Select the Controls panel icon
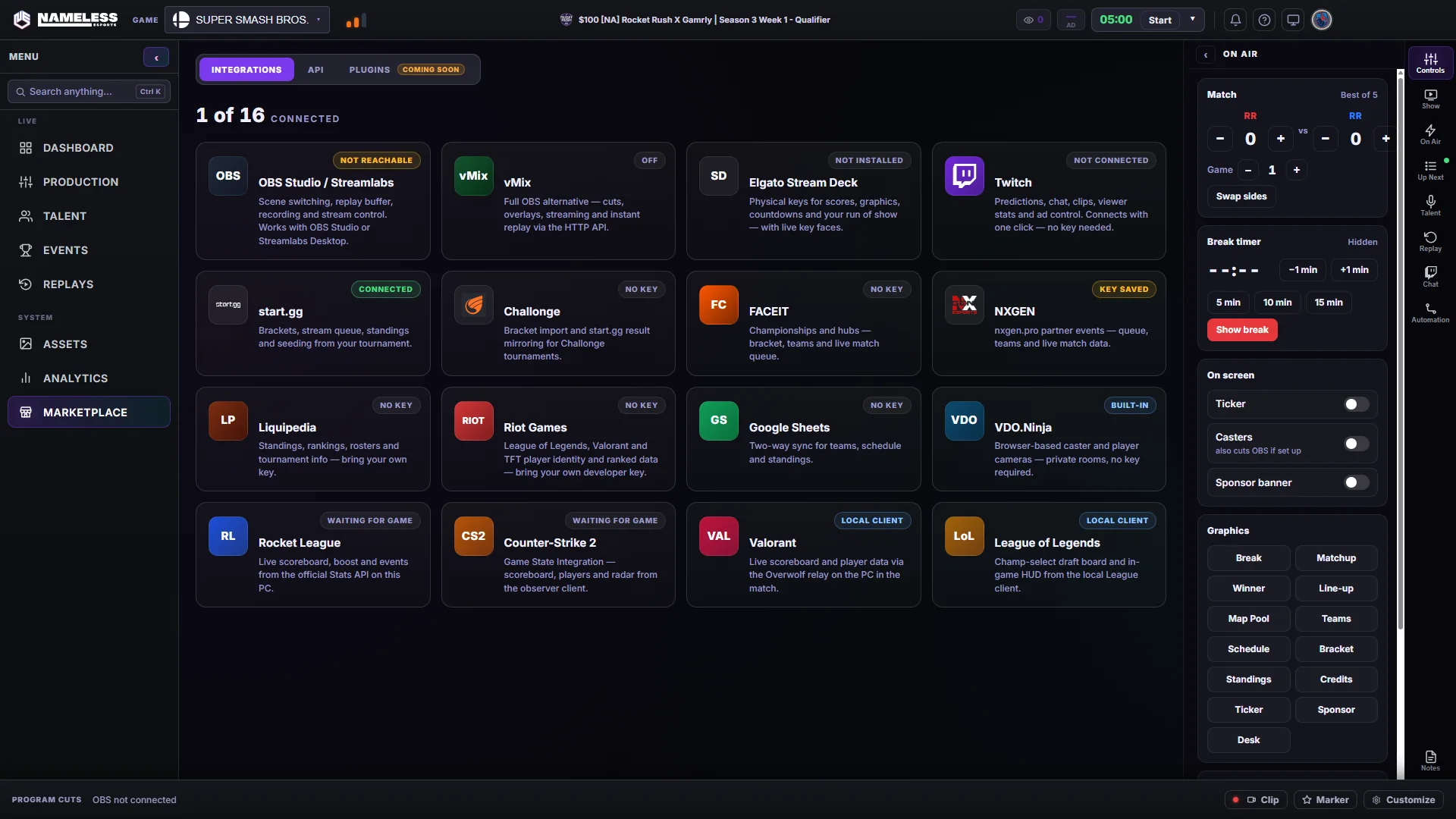Screen dimensions: 1456x819 pos(1430,63)
